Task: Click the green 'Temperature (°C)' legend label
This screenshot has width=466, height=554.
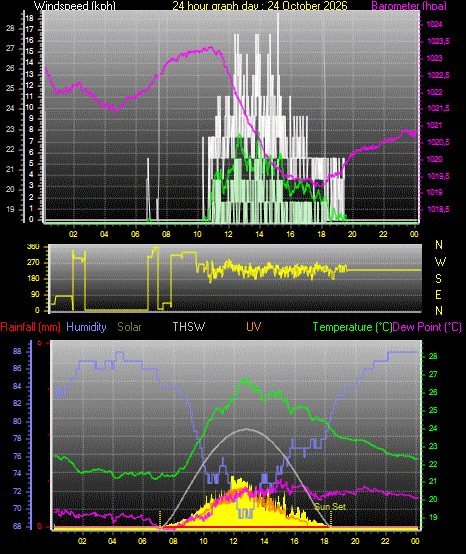Action: coord(353,327)
